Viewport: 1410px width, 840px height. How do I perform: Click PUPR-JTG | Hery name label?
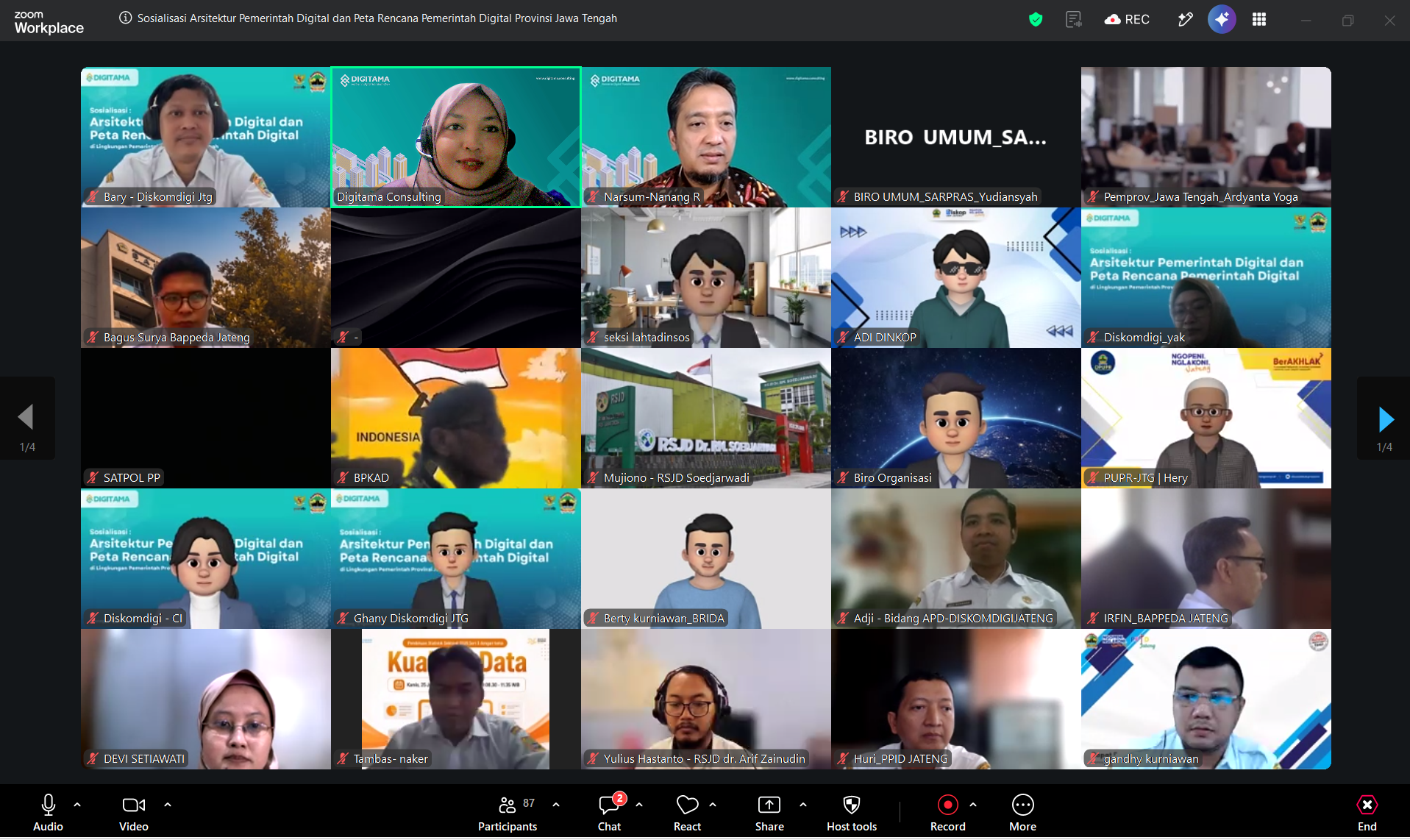tap(1145, 478)
